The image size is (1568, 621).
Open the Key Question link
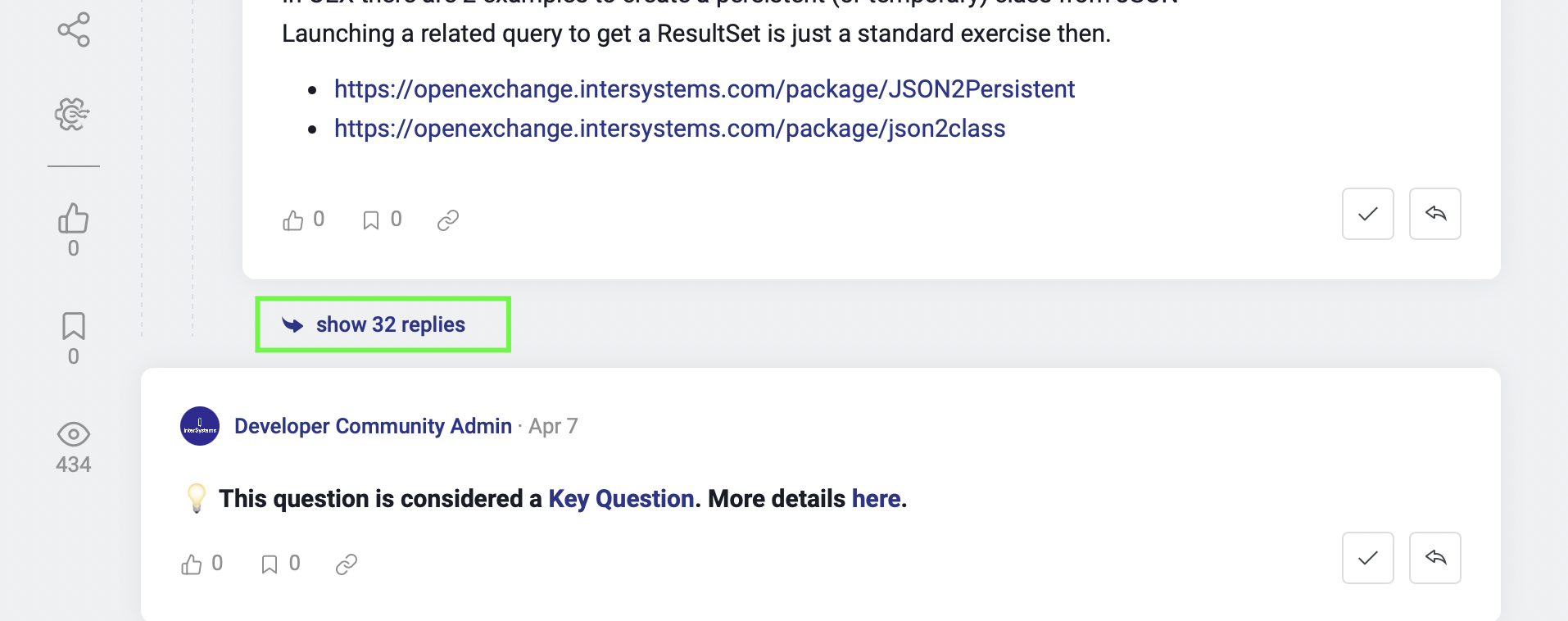(x=621, y=499)
